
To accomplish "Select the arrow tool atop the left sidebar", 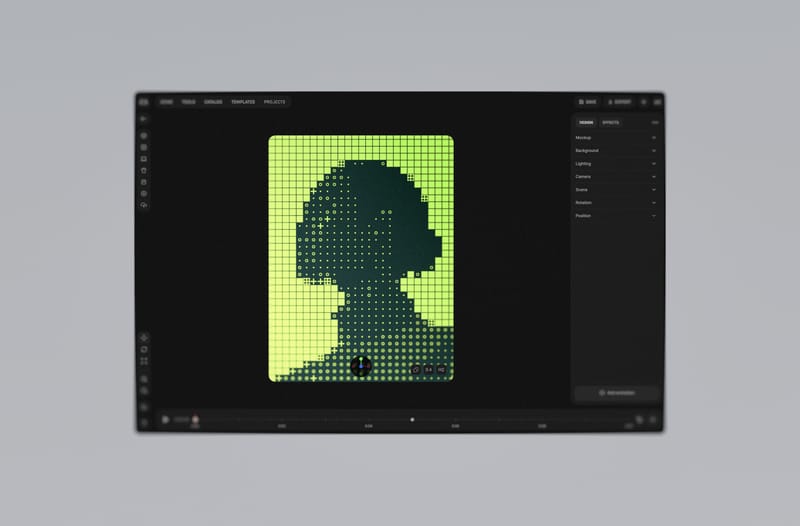I will click(144, 119).
